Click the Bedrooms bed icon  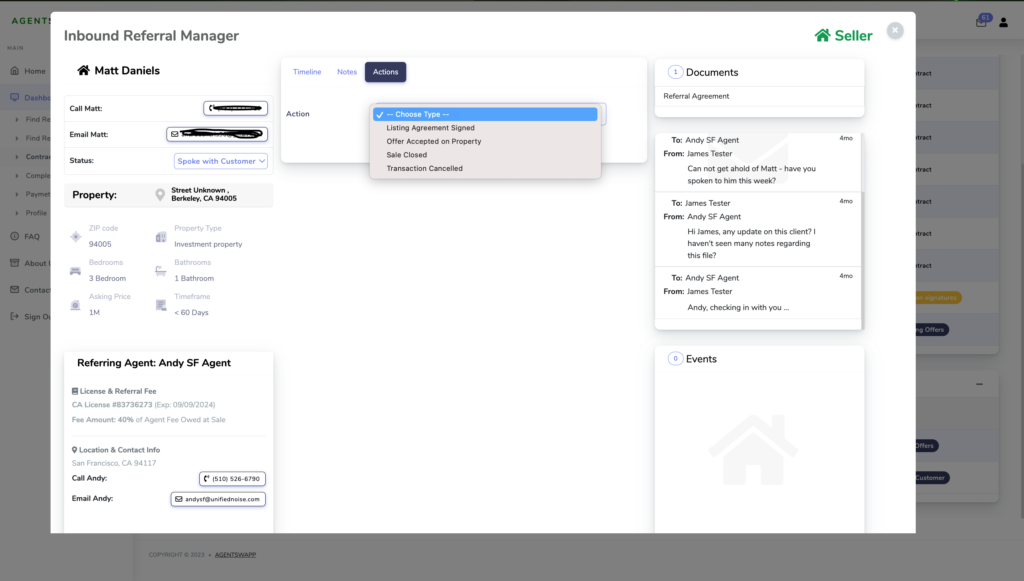pyautogui.click(x=75, y=270)
